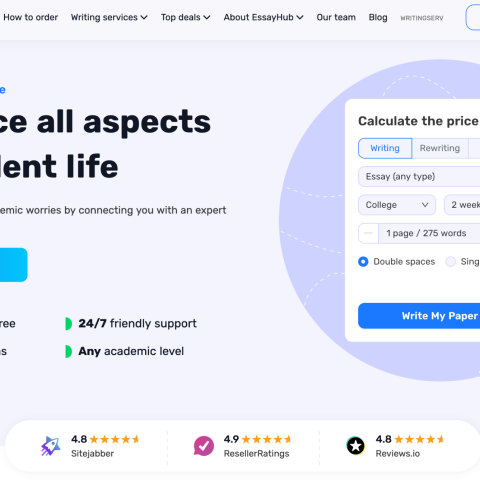Switch to the Rewriting tab
This screenshot has width=480, height=480.
[x=440, y=148]
